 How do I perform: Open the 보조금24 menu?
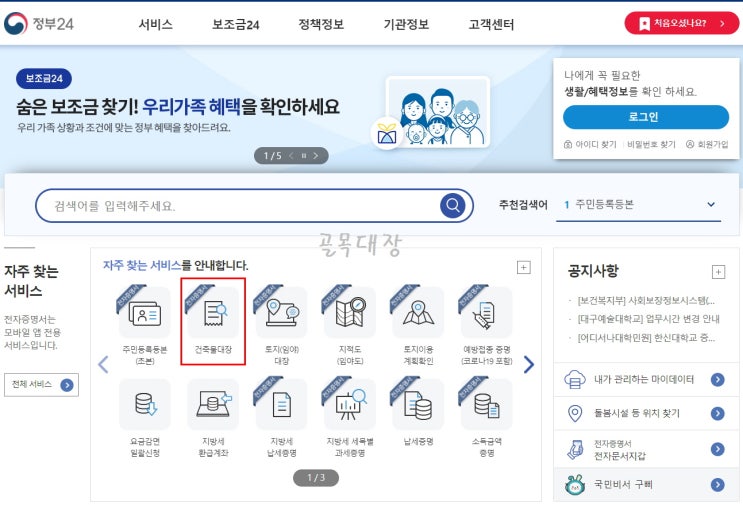coord(236,24)
